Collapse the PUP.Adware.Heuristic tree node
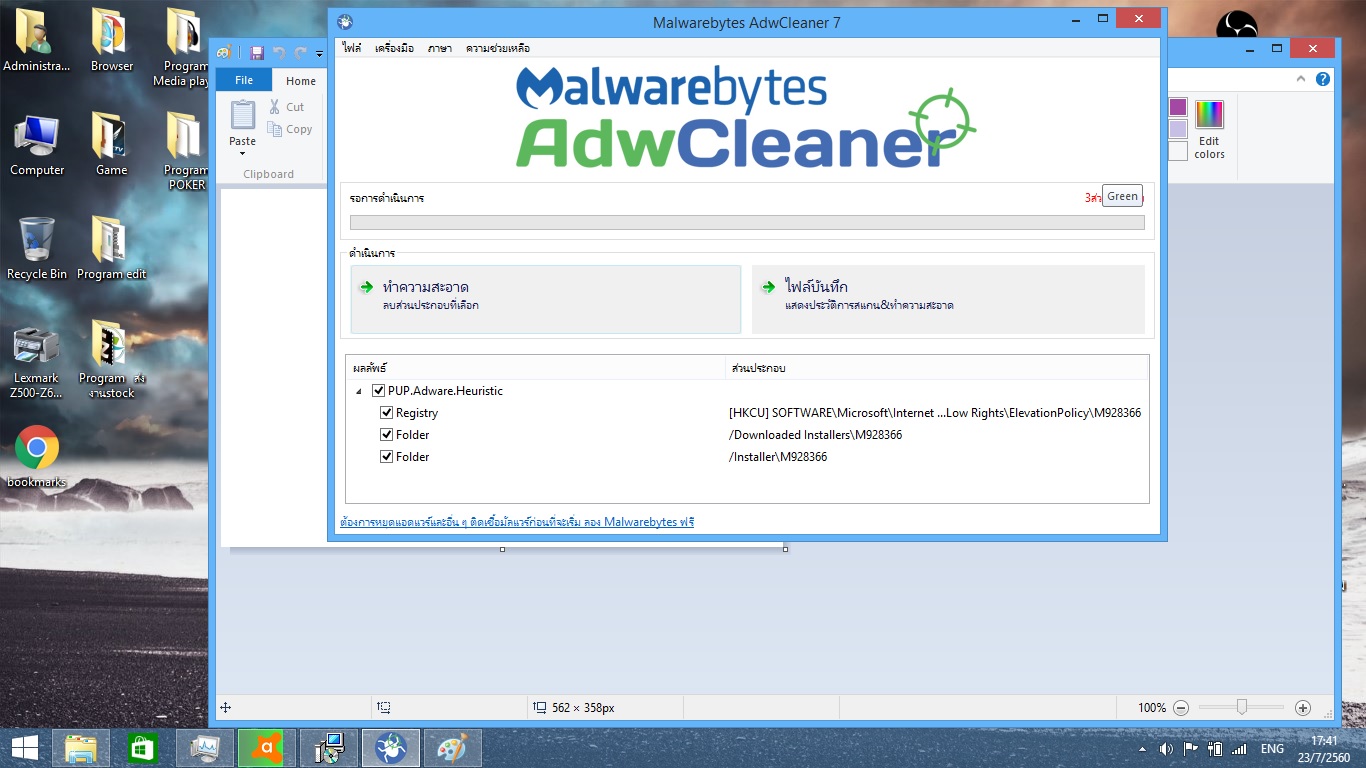 click(x=359, y=392)
